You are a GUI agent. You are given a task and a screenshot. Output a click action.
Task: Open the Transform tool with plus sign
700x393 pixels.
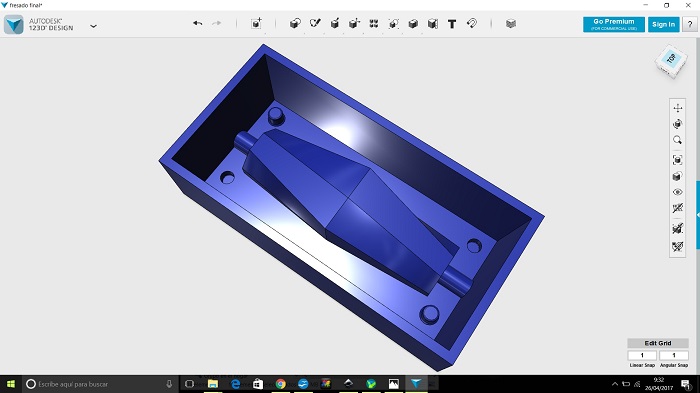[x=256, y=24]
